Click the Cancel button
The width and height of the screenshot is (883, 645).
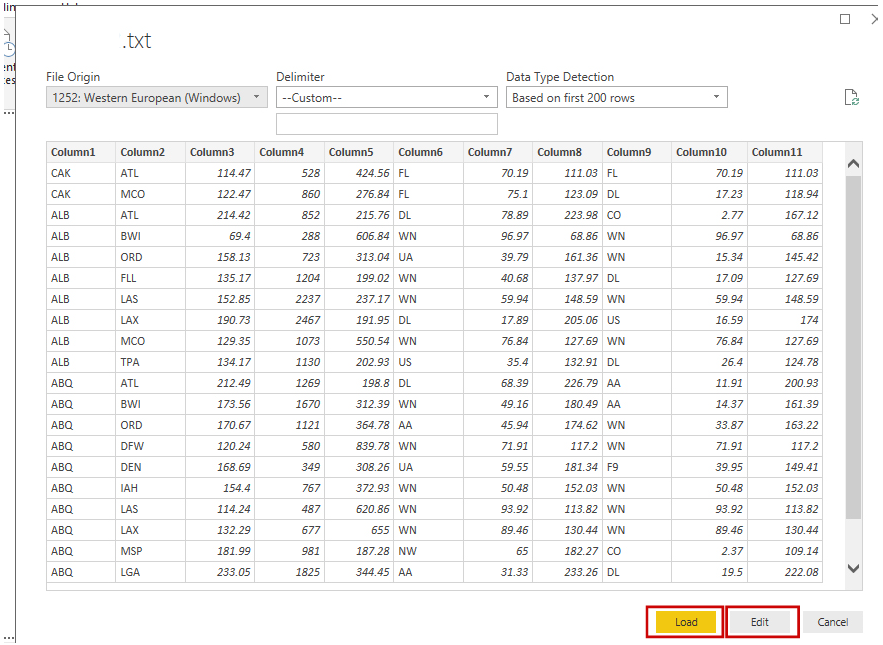pos(832,622)
